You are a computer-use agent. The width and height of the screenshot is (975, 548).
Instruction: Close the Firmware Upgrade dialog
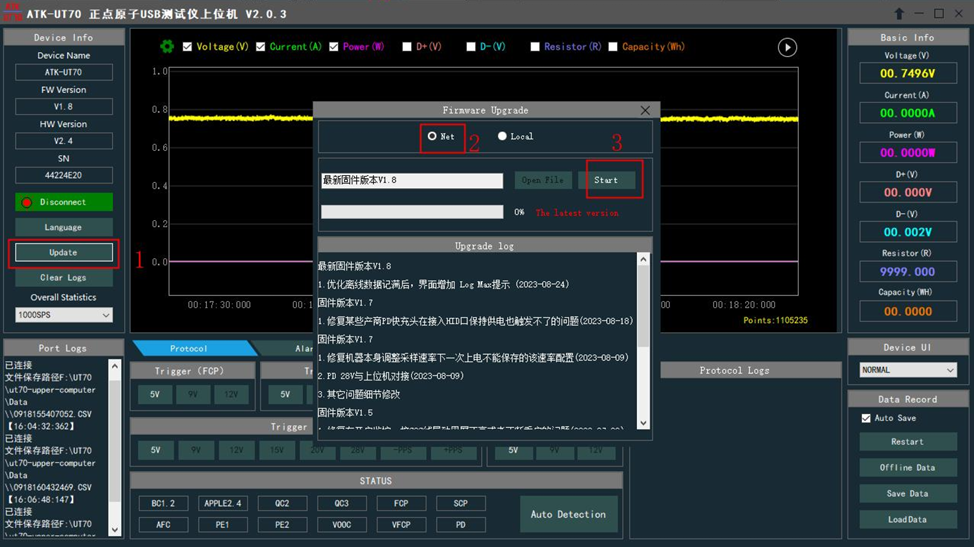(x=645, y=110)
